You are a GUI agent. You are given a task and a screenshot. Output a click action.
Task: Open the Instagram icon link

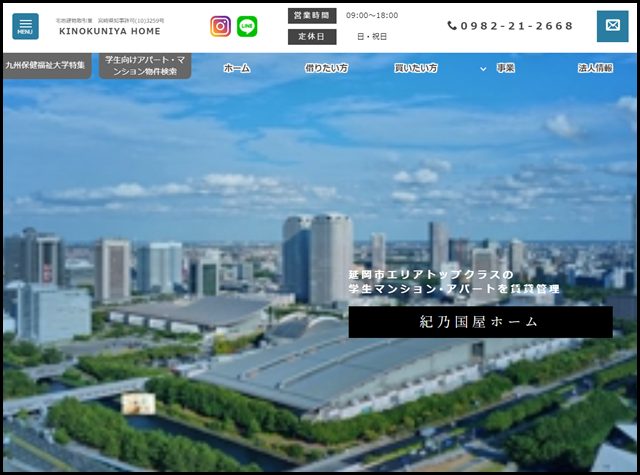tap(220, 26)
